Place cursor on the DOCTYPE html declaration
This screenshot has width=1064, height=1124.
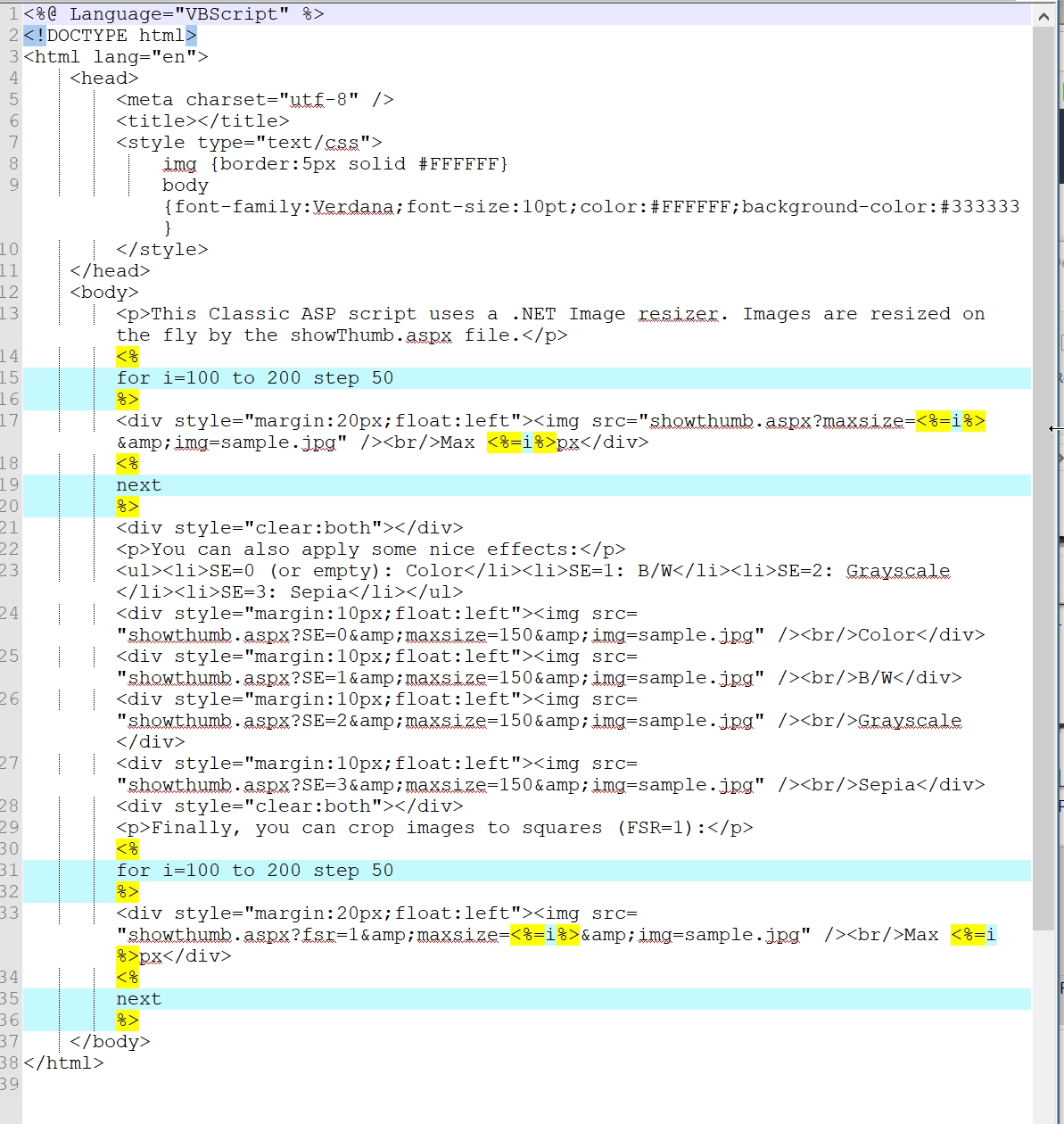[x=110, y=36]
